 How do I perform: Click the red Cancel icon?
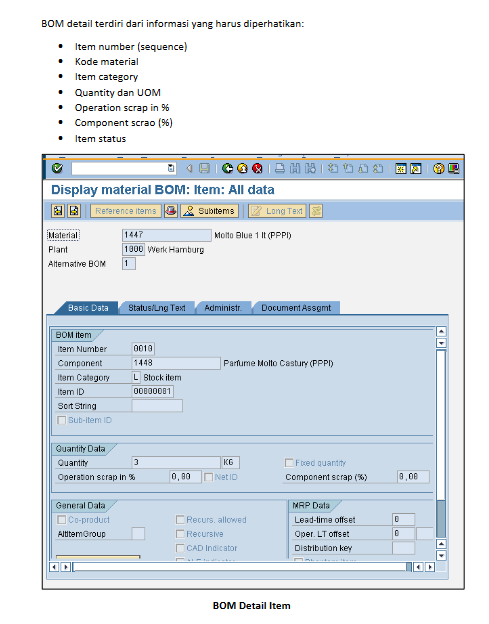(x=257, y=168)
